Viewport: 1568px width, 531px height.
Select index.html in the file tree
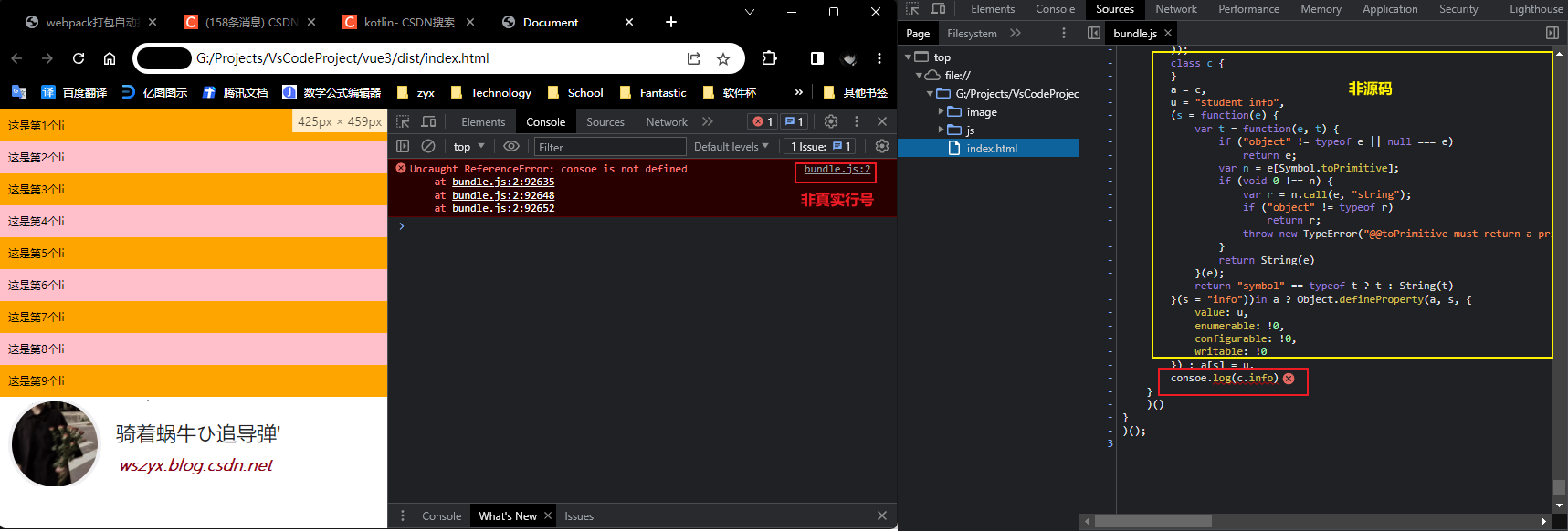coord(988,148)
